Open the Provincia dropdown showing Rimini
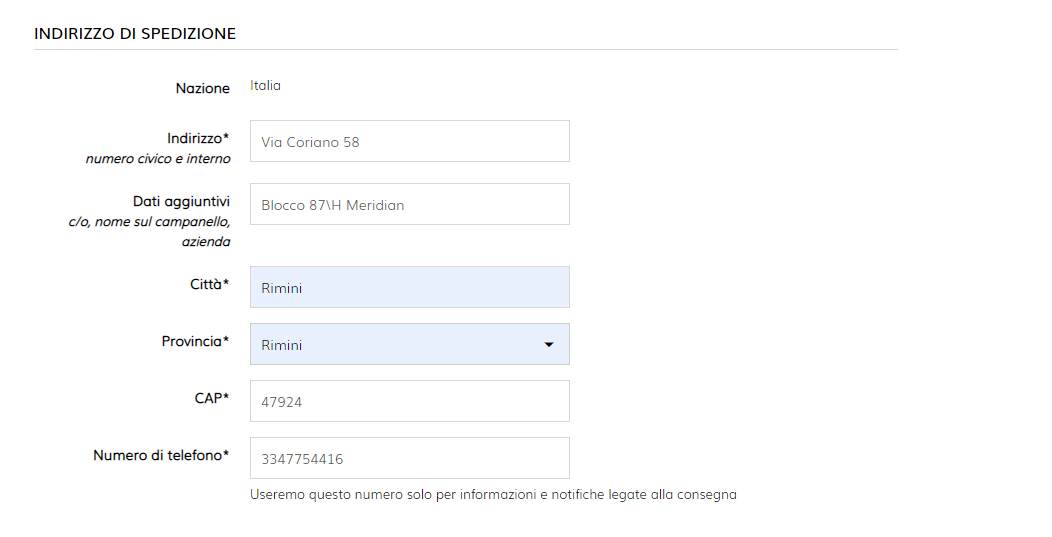The image size is (1052, 537). (x=400, y=344)
